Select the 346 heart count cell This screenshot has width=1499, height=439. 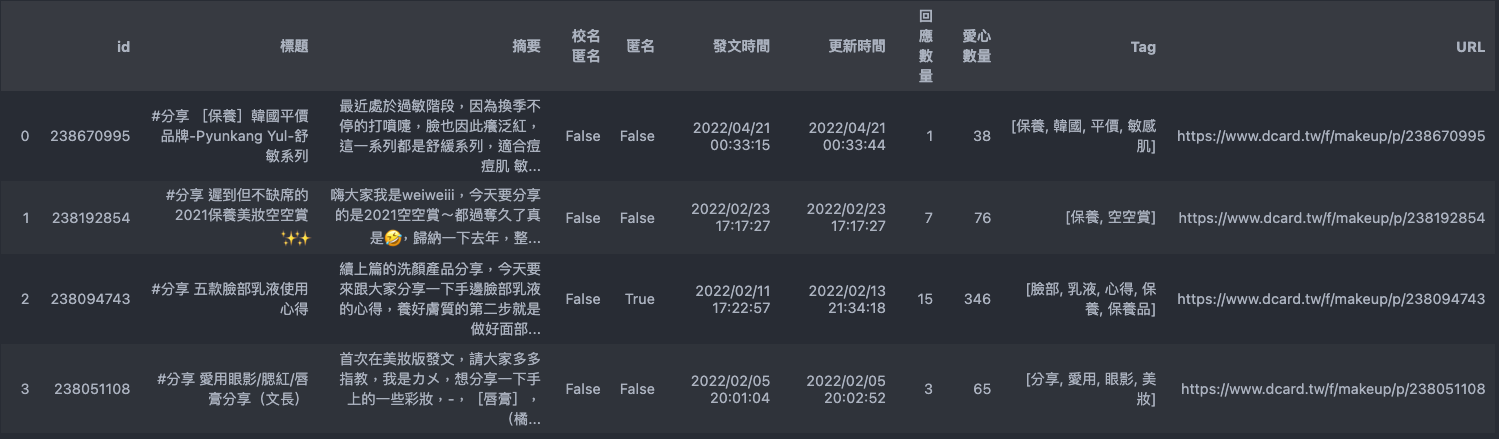tap(977, 299)
